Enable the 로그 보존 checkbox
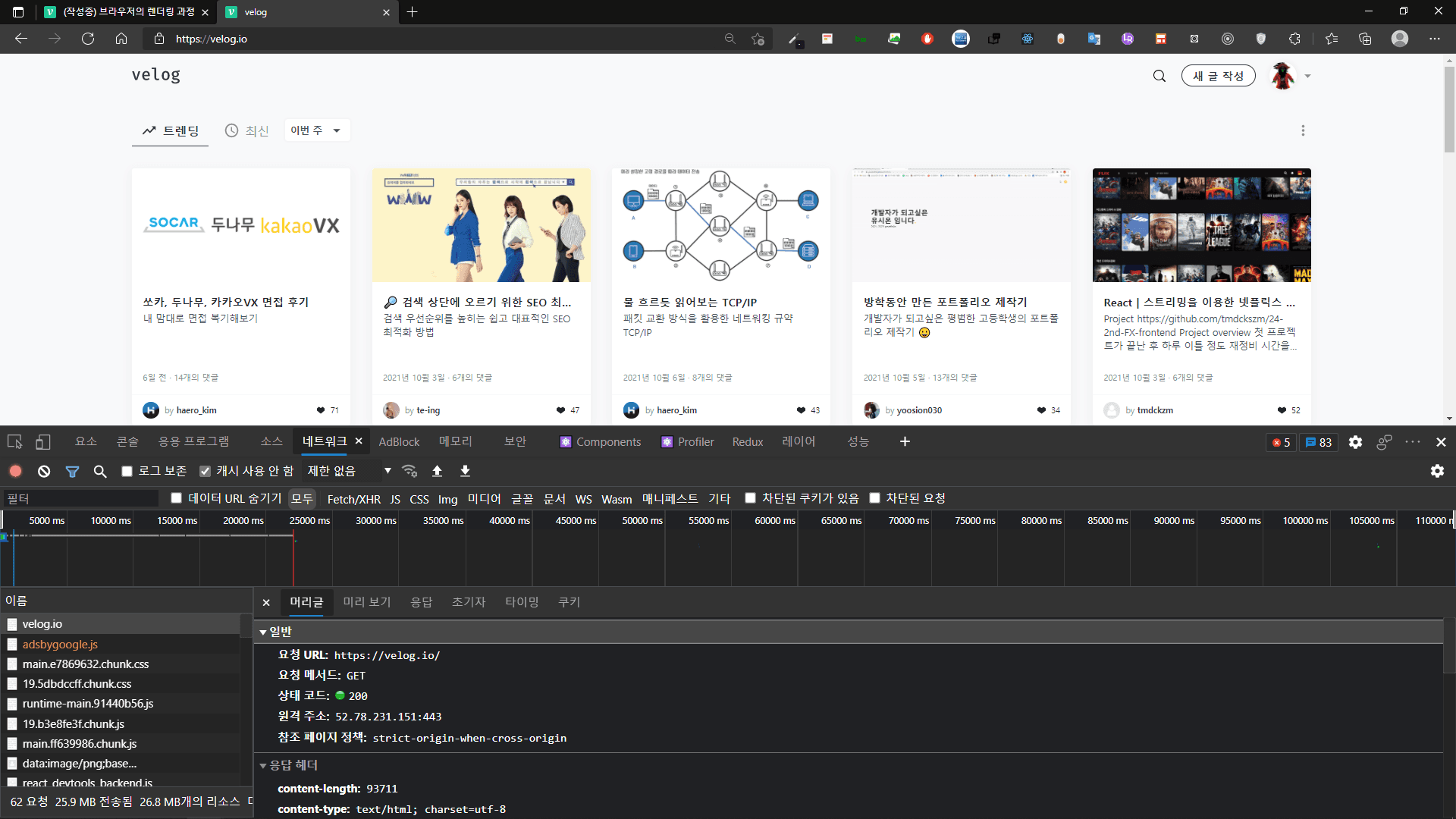 click(x=127, y=471)
